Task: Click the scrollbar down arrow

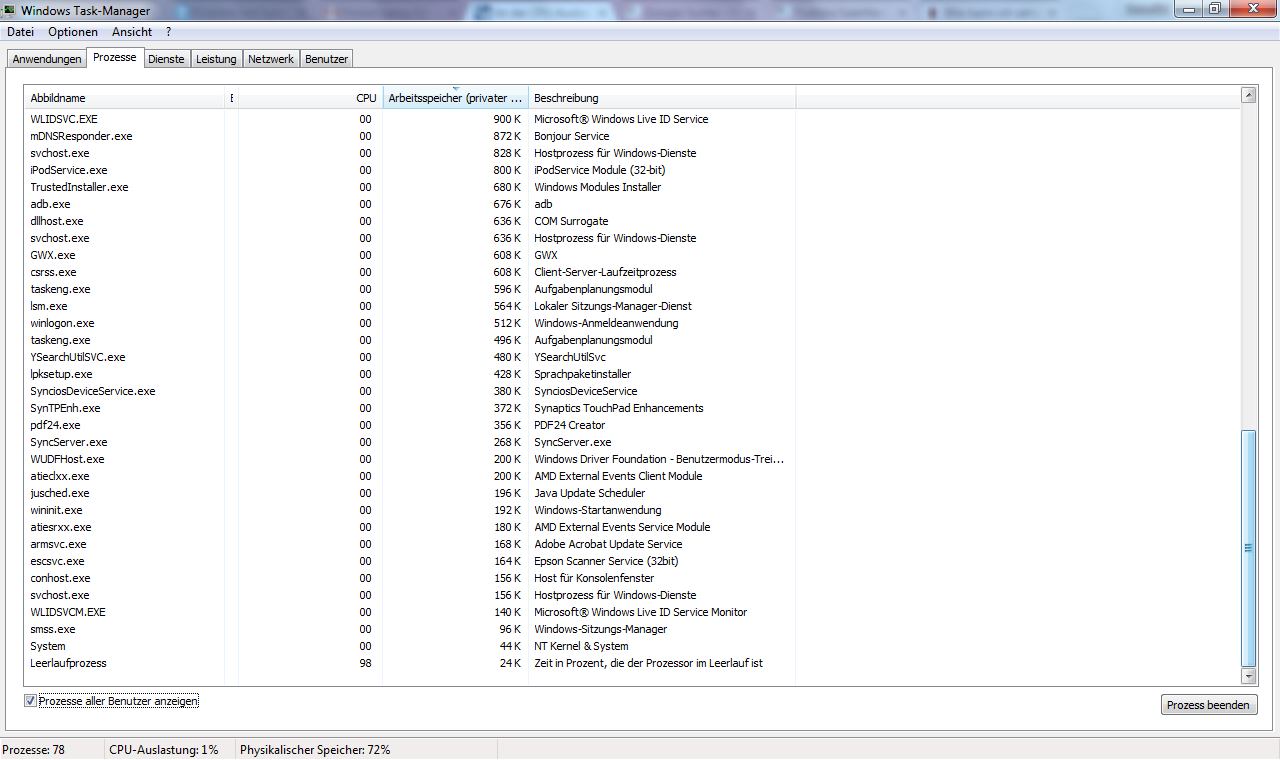Action: pyautogui.click(x=1248, y=677)
